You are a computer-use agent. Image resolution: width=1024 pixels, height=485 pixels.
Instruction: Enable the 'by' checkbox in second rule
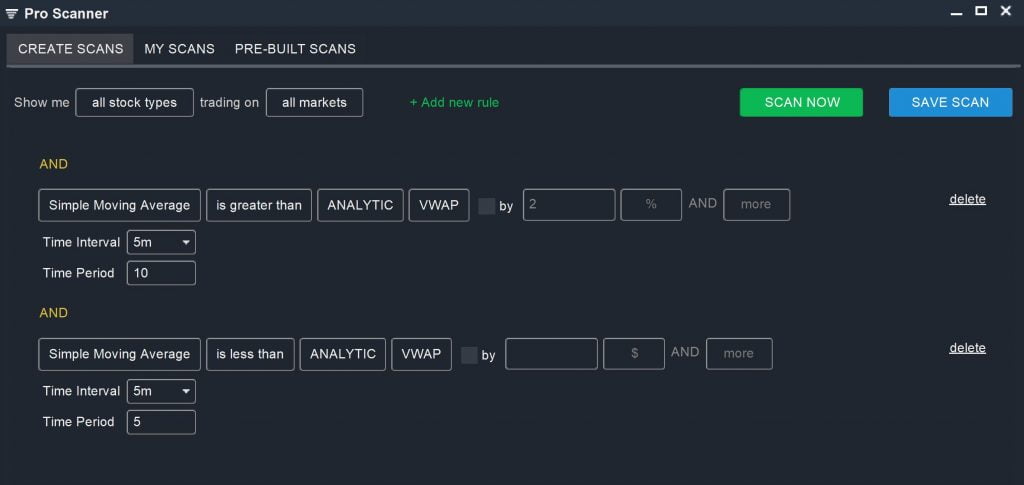click(x=469, y=355)
